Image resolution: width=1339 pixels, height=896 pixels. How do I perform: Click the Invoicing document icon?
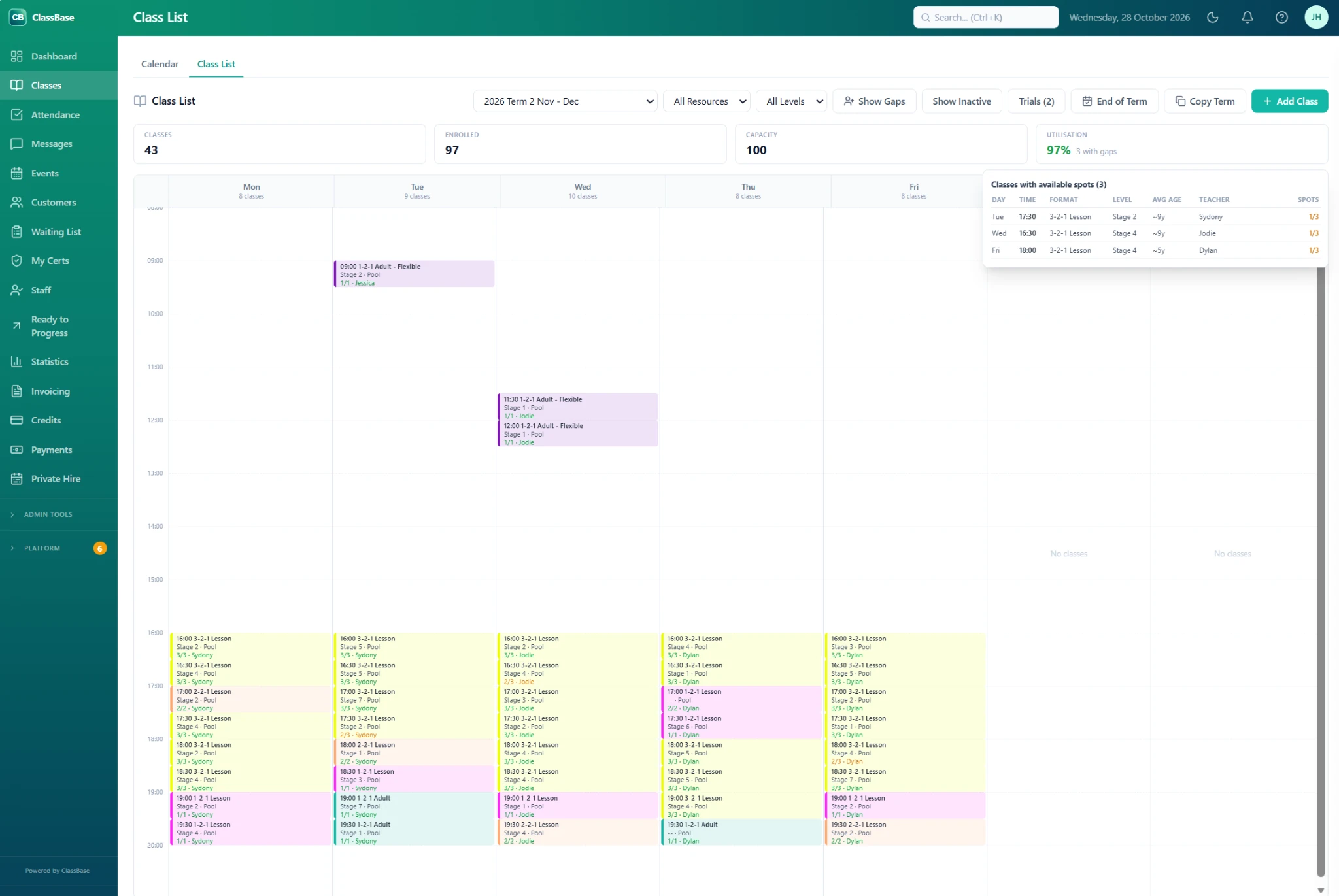point(17,391)
